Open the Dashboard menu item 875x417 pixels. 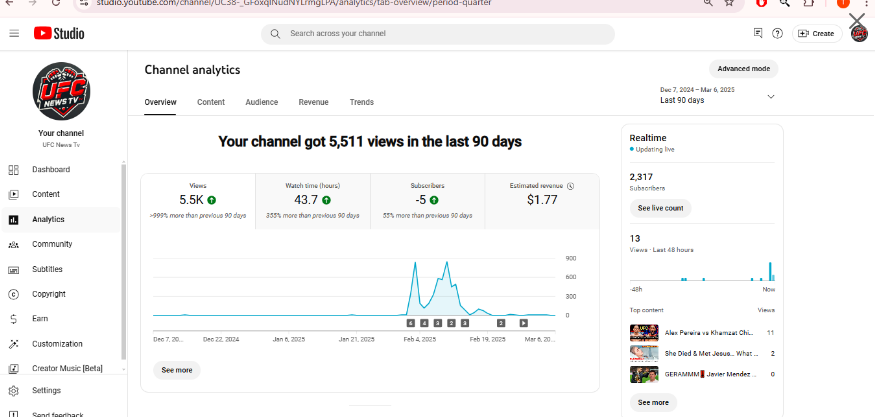pos(60,170)
